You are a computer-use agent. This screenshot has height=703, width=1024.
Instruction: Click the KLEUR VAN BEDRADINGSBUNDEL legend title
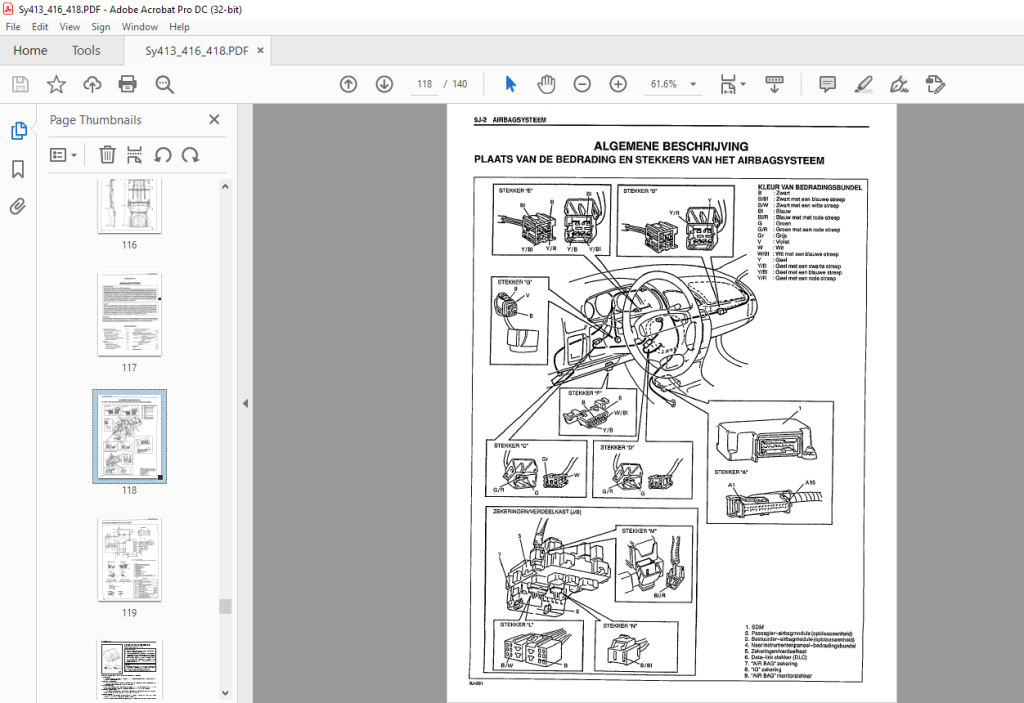pyautogui.click(x=810, y=188)
